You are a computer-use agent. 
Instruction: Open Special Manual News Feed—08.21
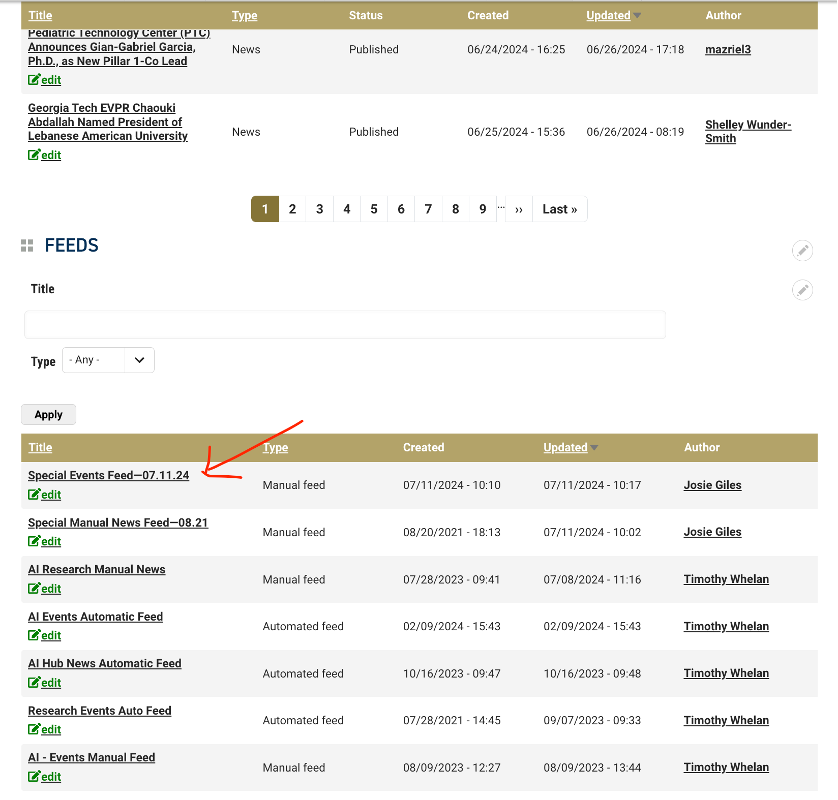tap(118, 523)
